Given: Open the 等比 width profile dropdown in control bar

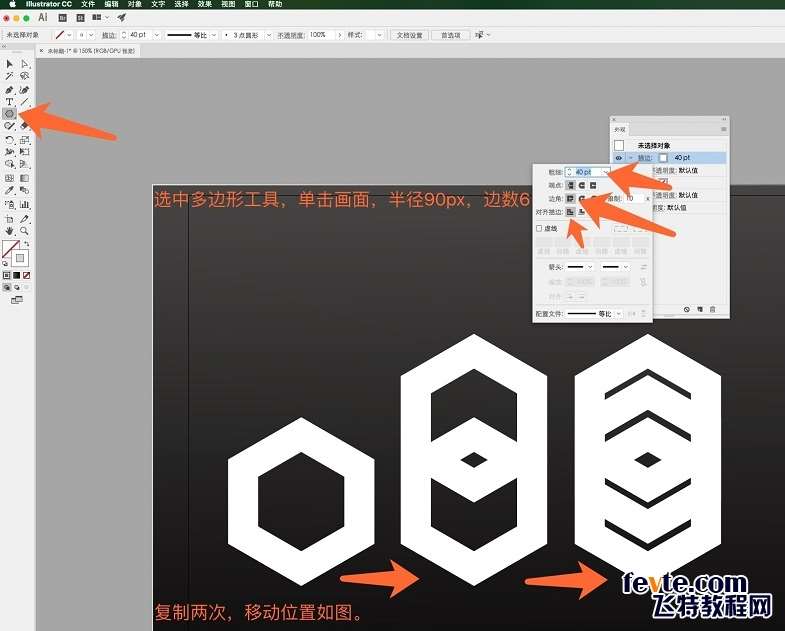Looking at the screenshot, I should 214,35.
